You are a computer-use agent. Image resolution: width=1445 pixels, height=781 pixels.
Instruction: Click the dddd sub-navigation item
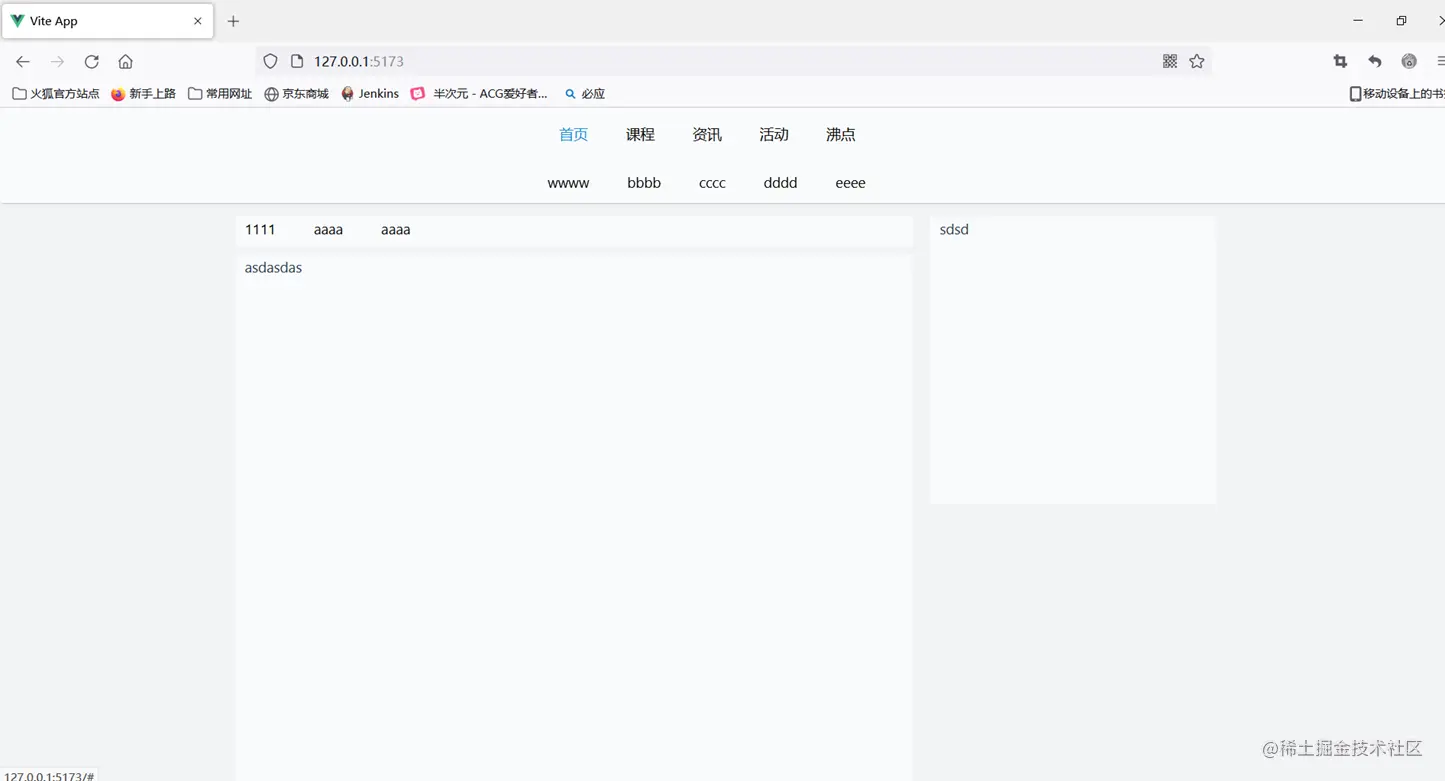780,183
